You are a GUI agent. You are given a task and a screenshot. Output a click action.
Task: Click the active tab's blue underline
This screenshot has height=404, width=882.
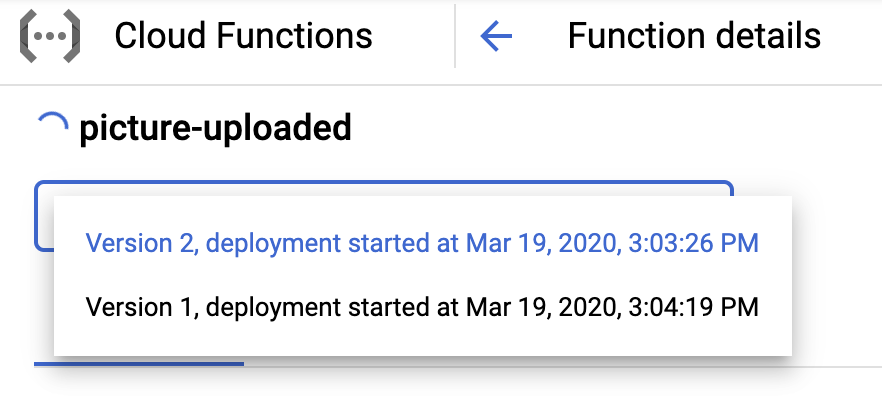[x=139, y=364]
